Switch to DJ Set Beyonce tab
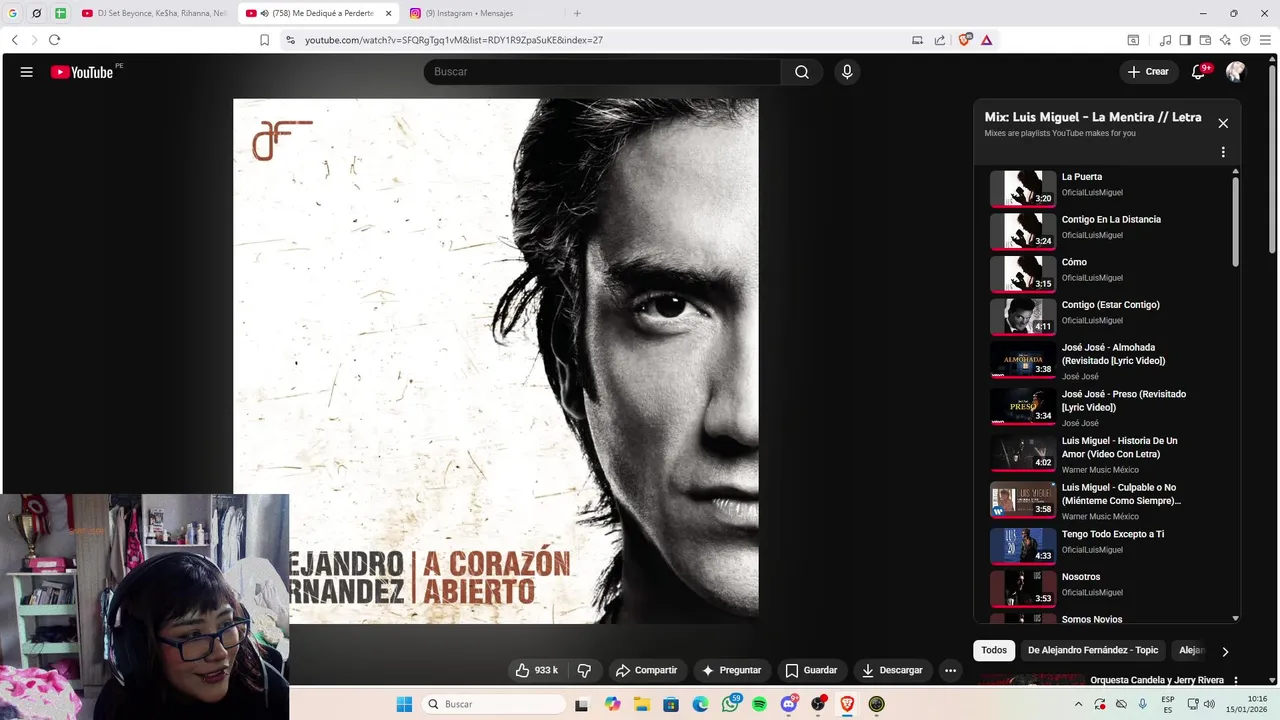This screenshot has height=720, width=1280. [153, 13]
